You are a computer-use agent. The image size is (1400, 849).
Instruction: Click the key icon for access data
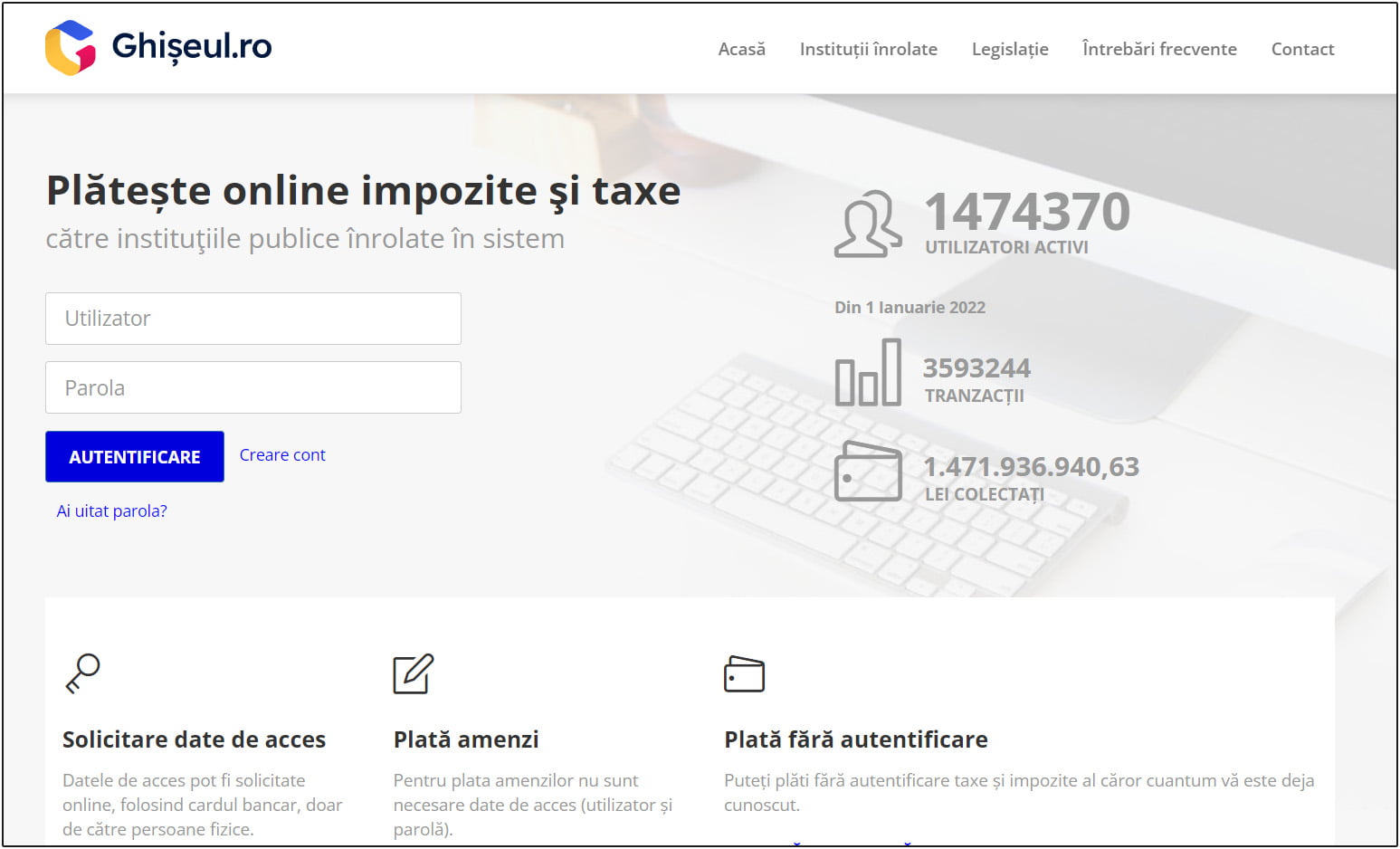82,673
